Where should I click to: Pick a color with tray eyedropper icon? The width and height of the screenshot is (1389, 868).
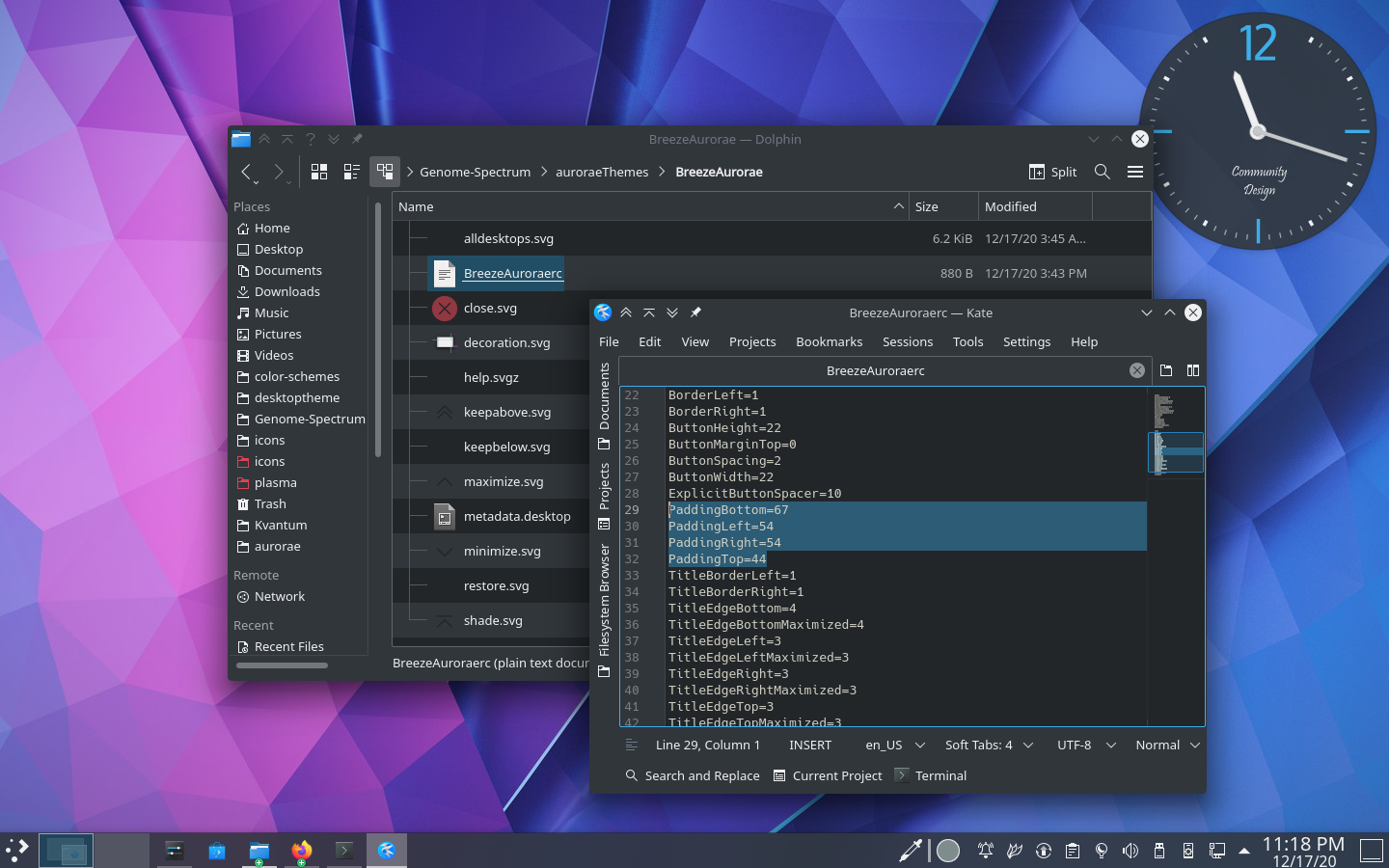(910, 850)
